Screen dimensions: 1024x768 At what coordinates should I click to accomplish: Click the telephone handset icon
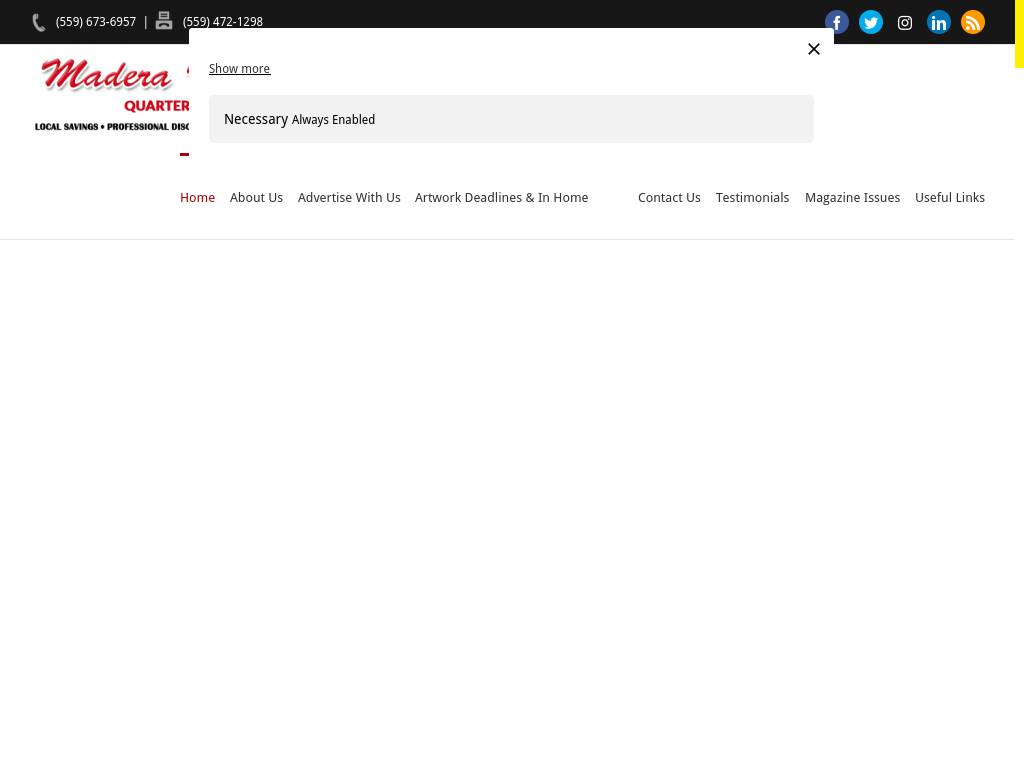[39, 22]
